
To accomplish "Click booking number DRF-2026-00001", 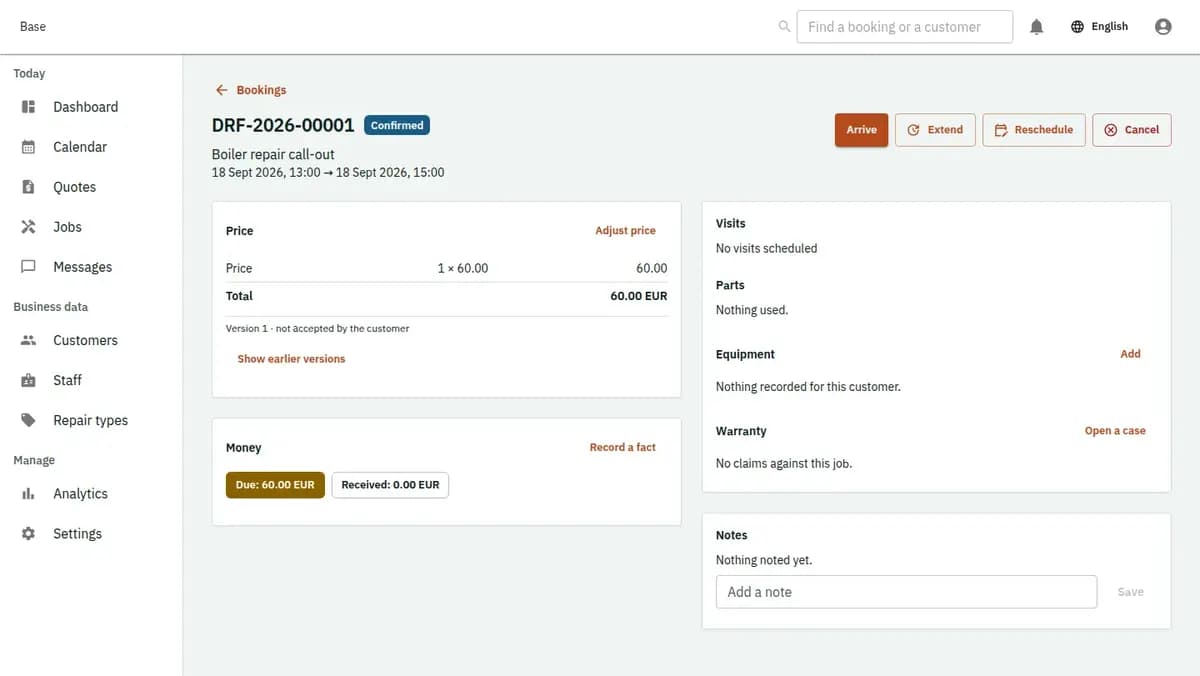I will coord(283,126).
